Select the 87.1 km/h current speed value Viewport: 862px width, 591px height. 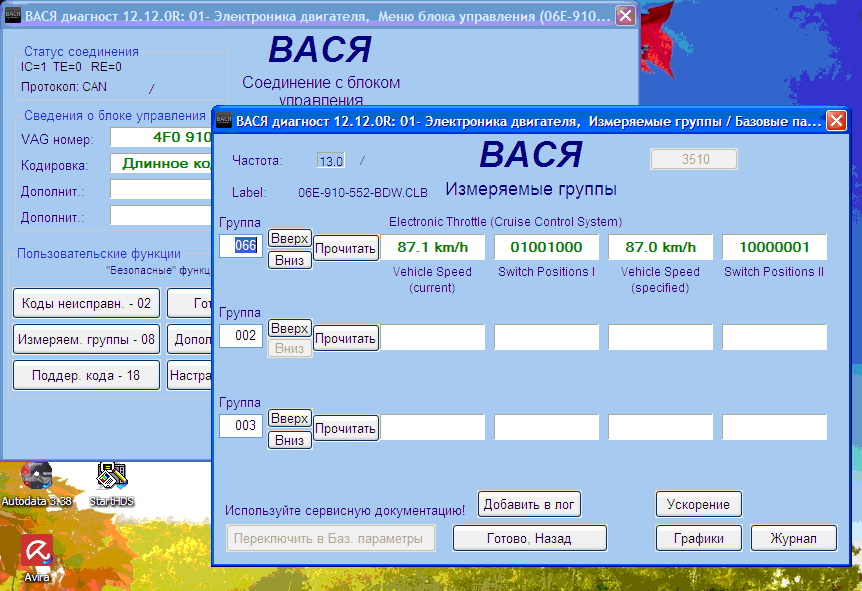pyautogui.click(x=433, y=247)
